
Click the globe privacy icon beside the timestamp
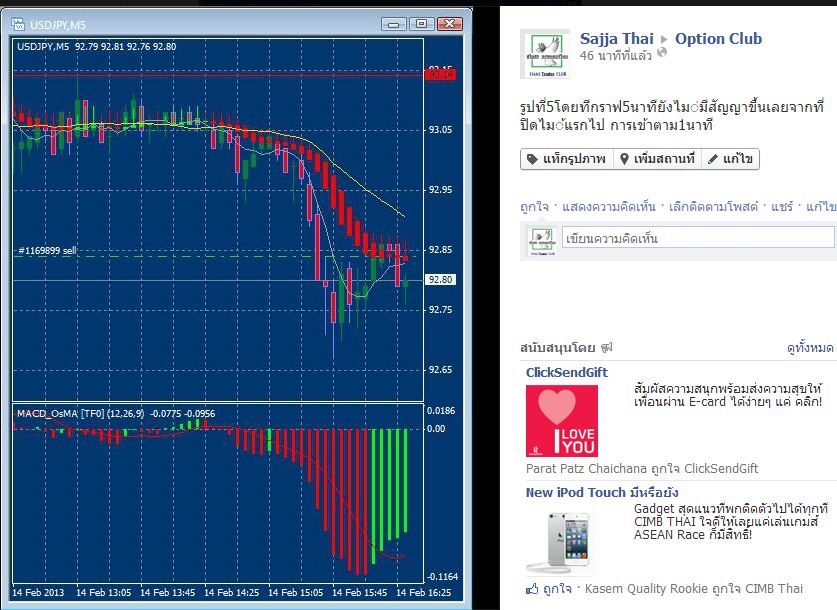coord(662,52)
